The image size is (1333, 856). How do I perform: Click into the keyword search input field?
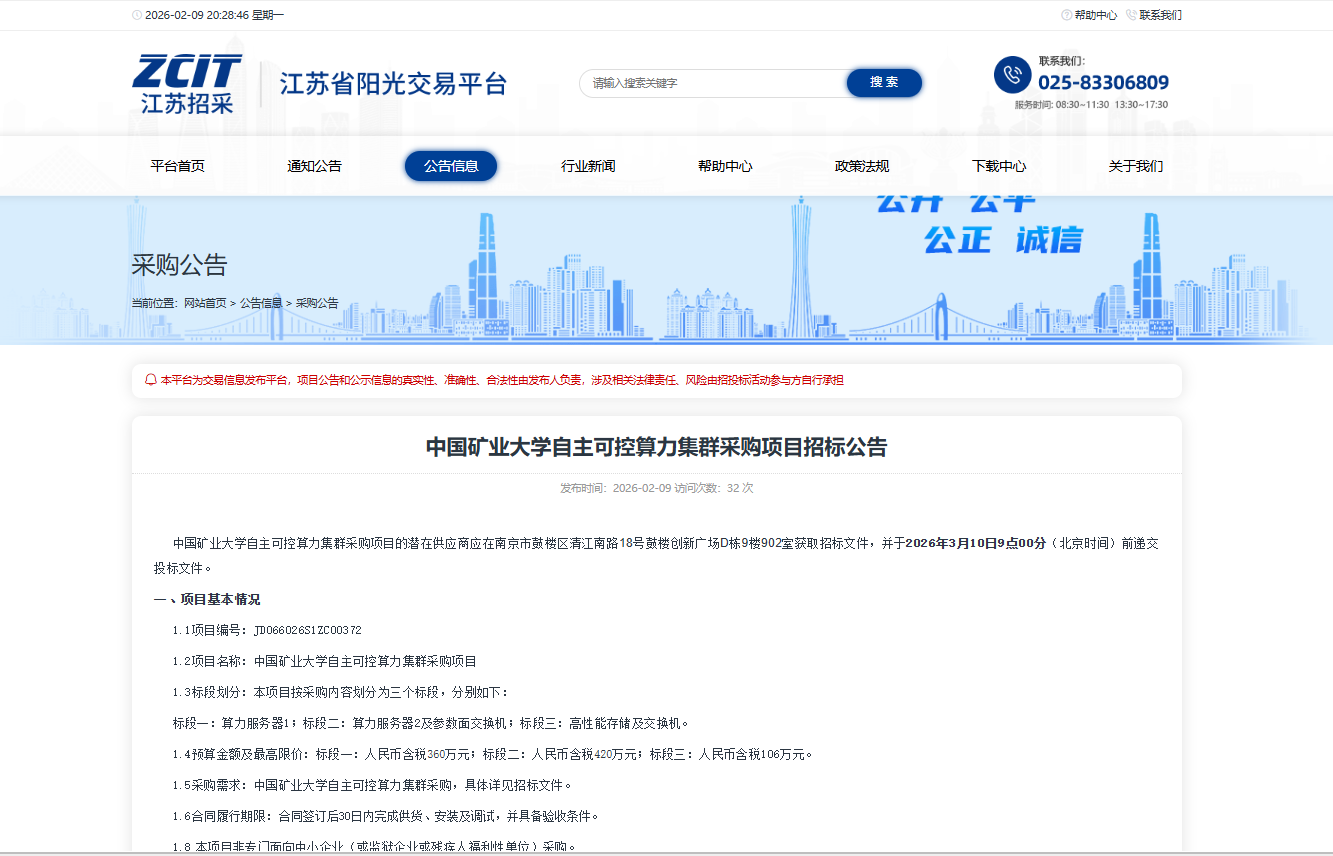(712, 83)
